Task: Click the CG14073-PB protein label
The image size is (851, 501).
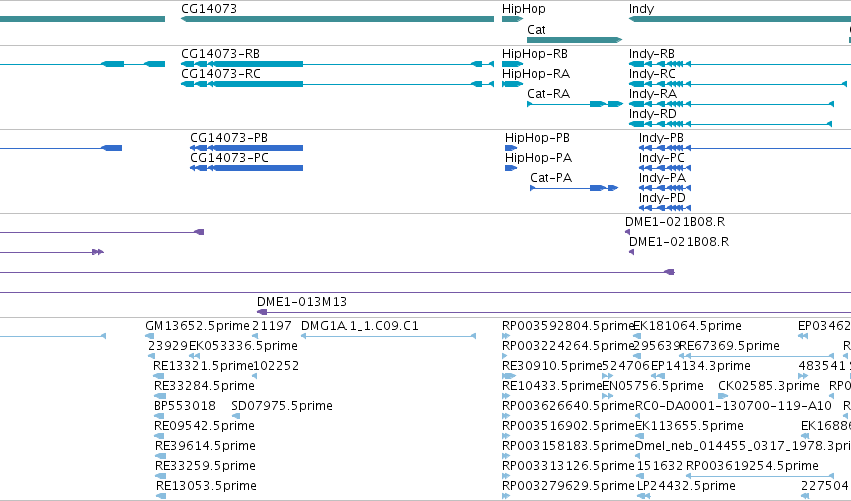Action: (x=229, y=138)
